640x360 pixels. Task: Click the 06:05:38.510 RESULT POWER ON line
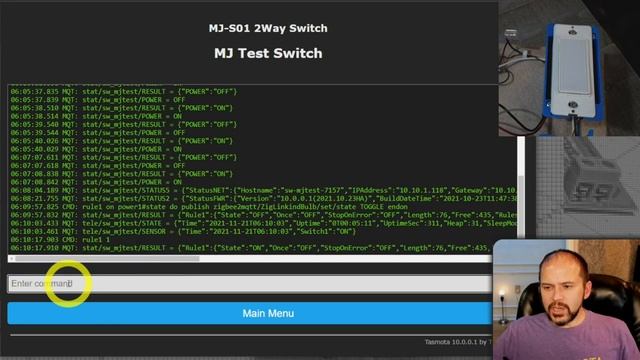coord(122,108)
